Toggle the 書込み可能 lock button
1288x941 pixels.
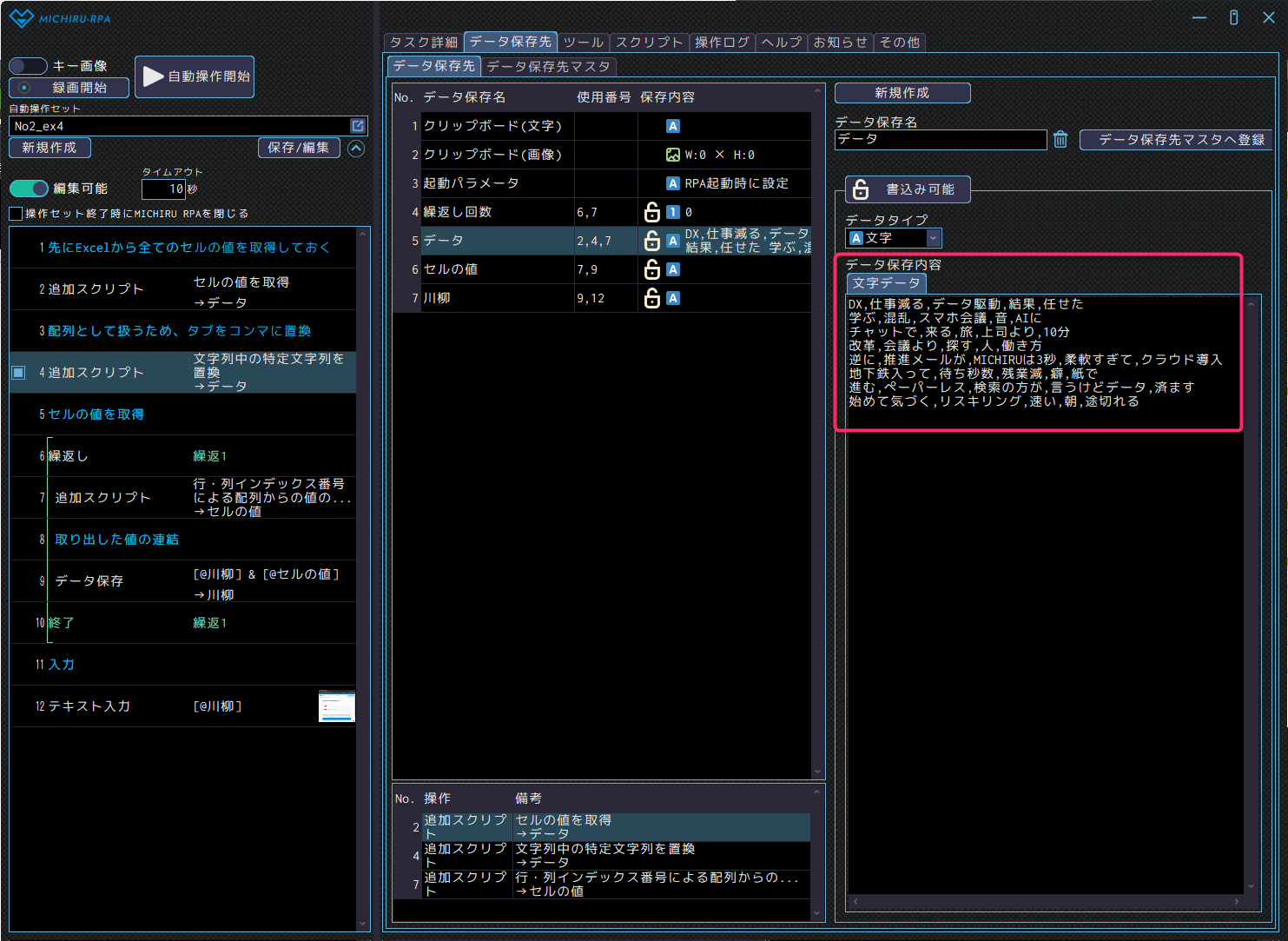tap(908, 189)
